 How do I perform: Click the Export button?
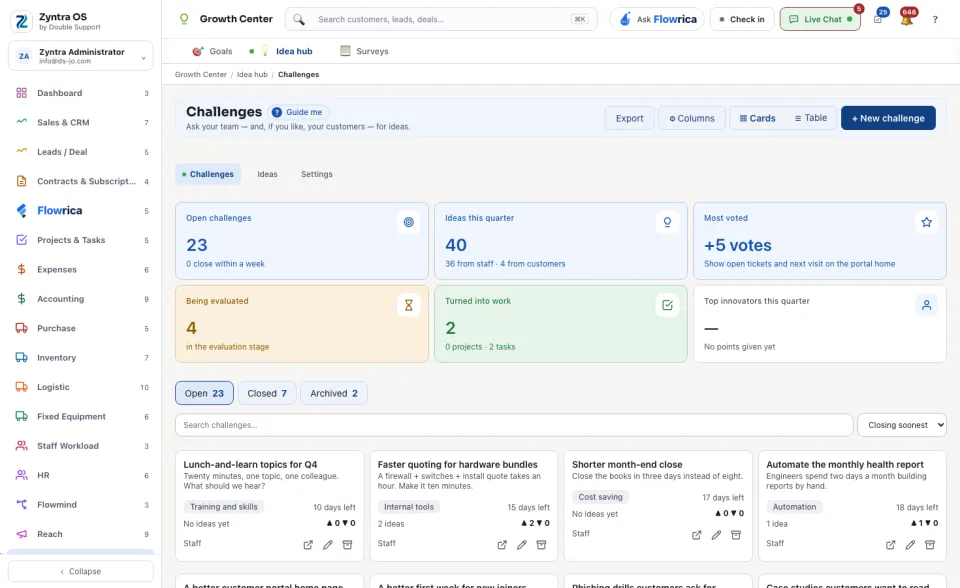pos(629,118)
